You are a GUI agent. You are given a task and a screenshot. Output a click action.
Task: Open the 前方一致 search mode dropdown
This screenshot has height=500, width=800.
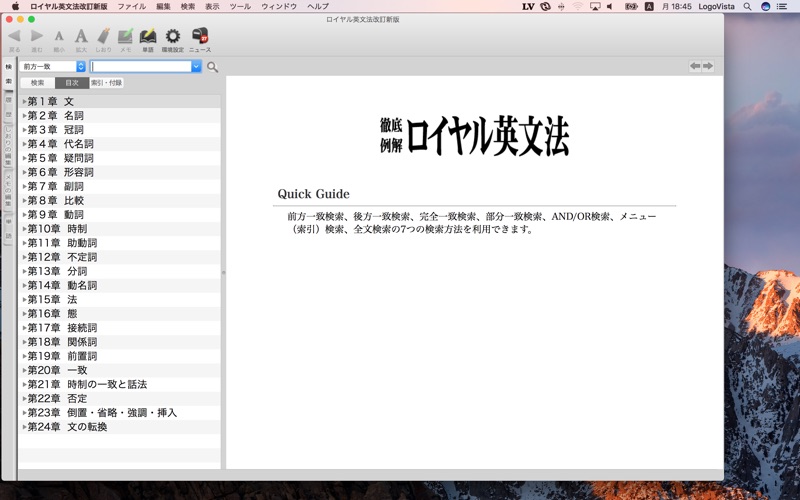tap(53, 66)
